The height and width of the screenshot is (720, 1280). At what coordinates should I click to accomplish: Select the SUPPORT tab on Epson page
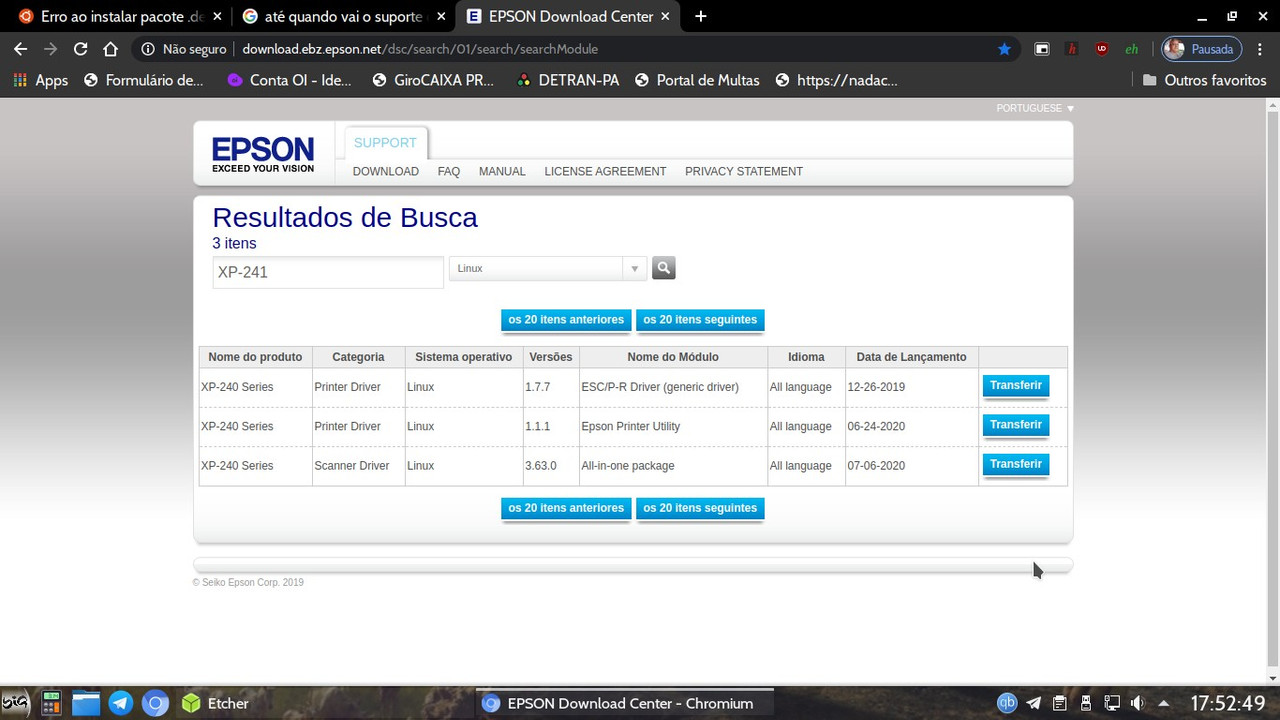(x=386, y=142)
